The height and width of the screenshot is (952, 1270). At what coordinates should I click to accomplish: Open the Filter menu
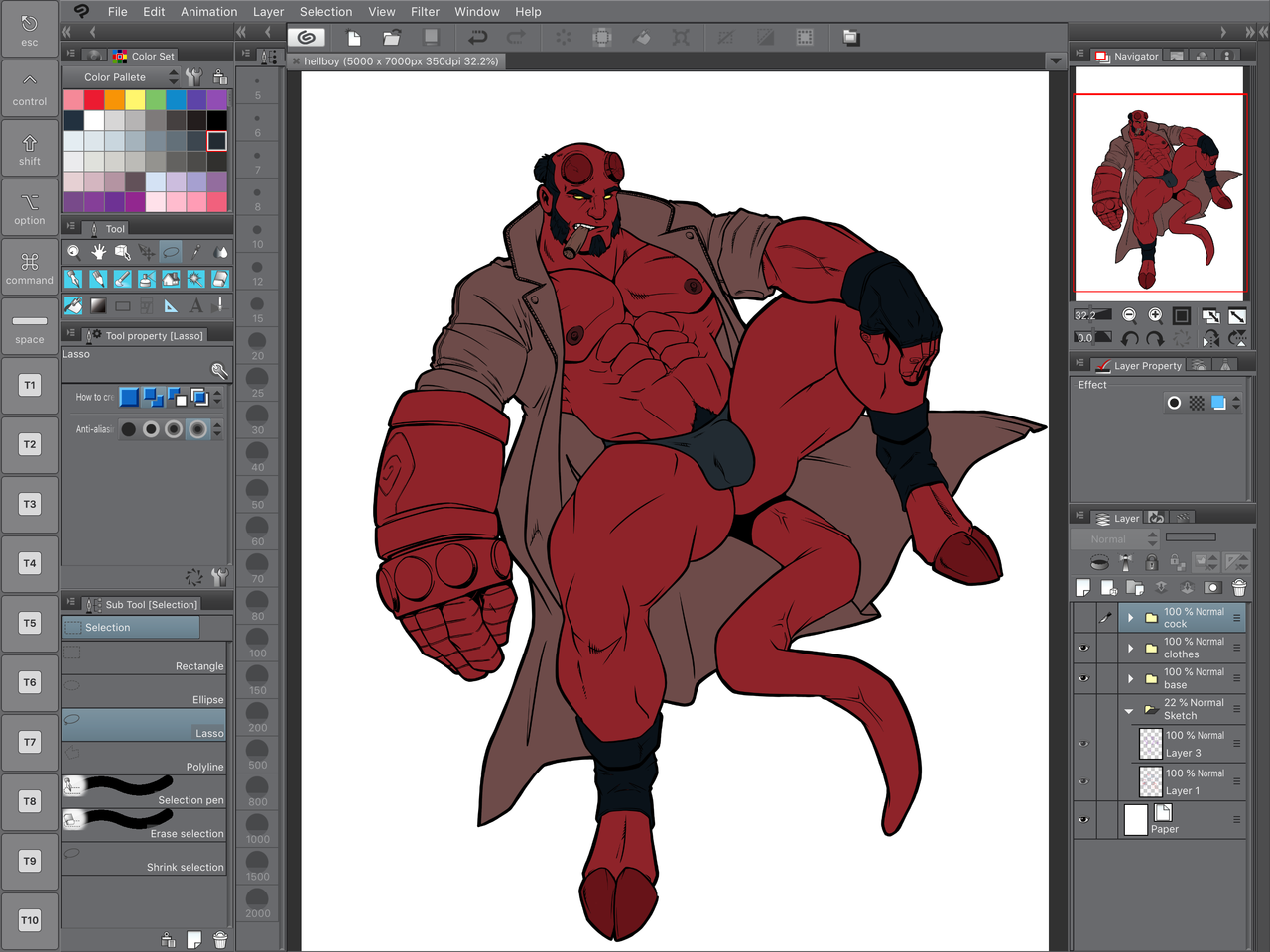(425, 12)
